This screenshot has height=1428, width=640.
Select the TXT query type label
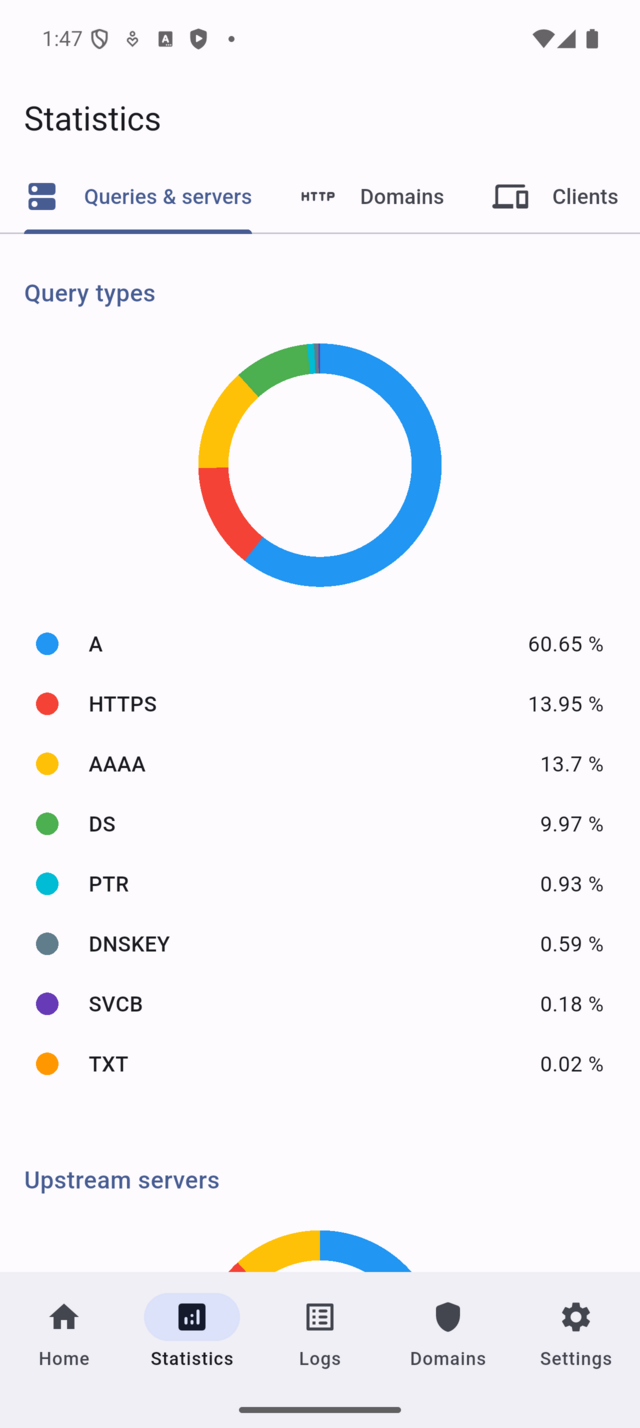108,1064
